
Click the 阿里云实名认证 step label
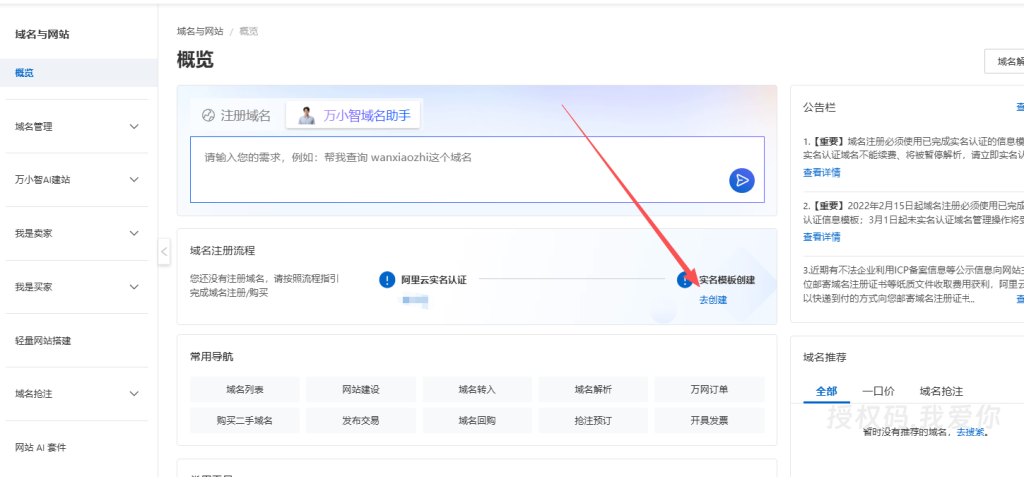(434, 280)
